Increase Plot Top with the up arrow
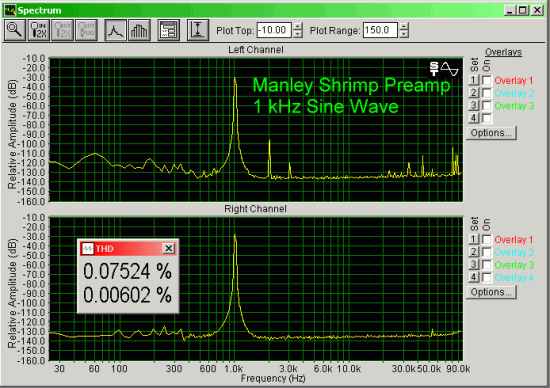 [297, 26]
